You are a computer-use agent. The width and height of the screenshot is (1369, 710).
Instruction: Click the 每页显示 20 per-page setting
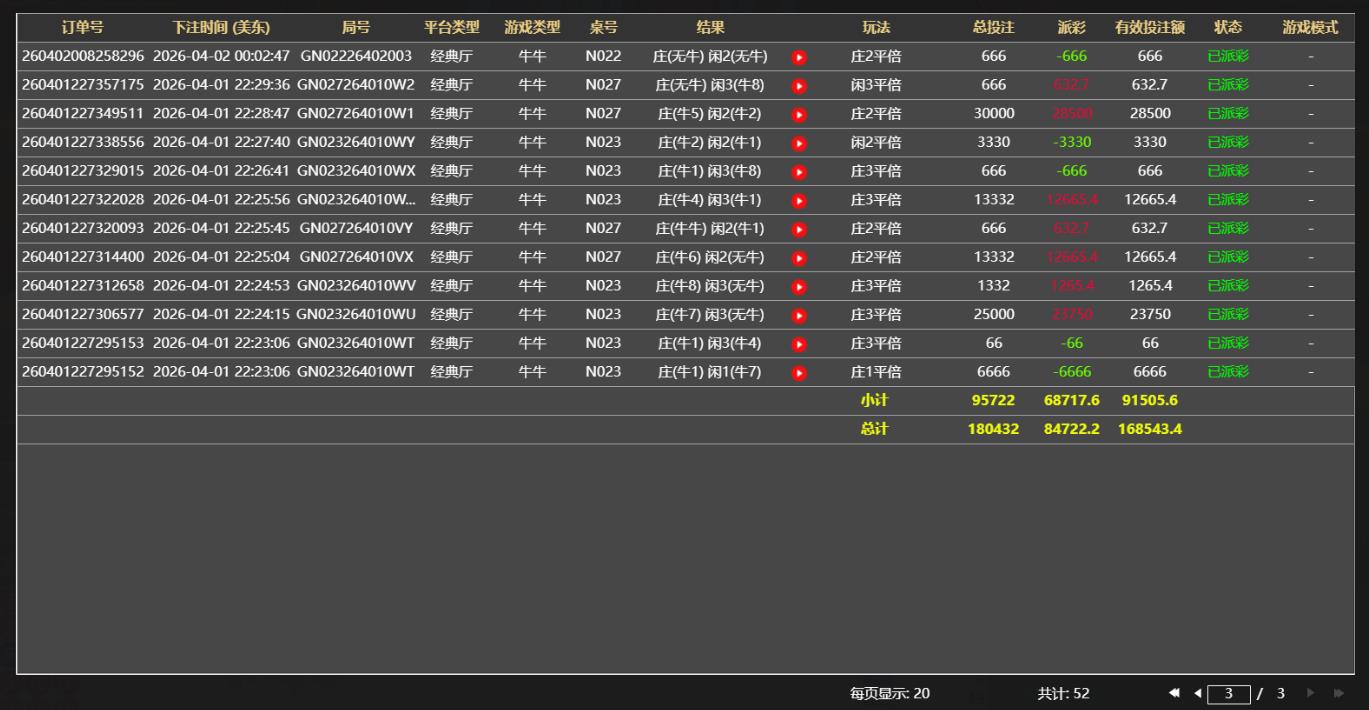[889, 693]
